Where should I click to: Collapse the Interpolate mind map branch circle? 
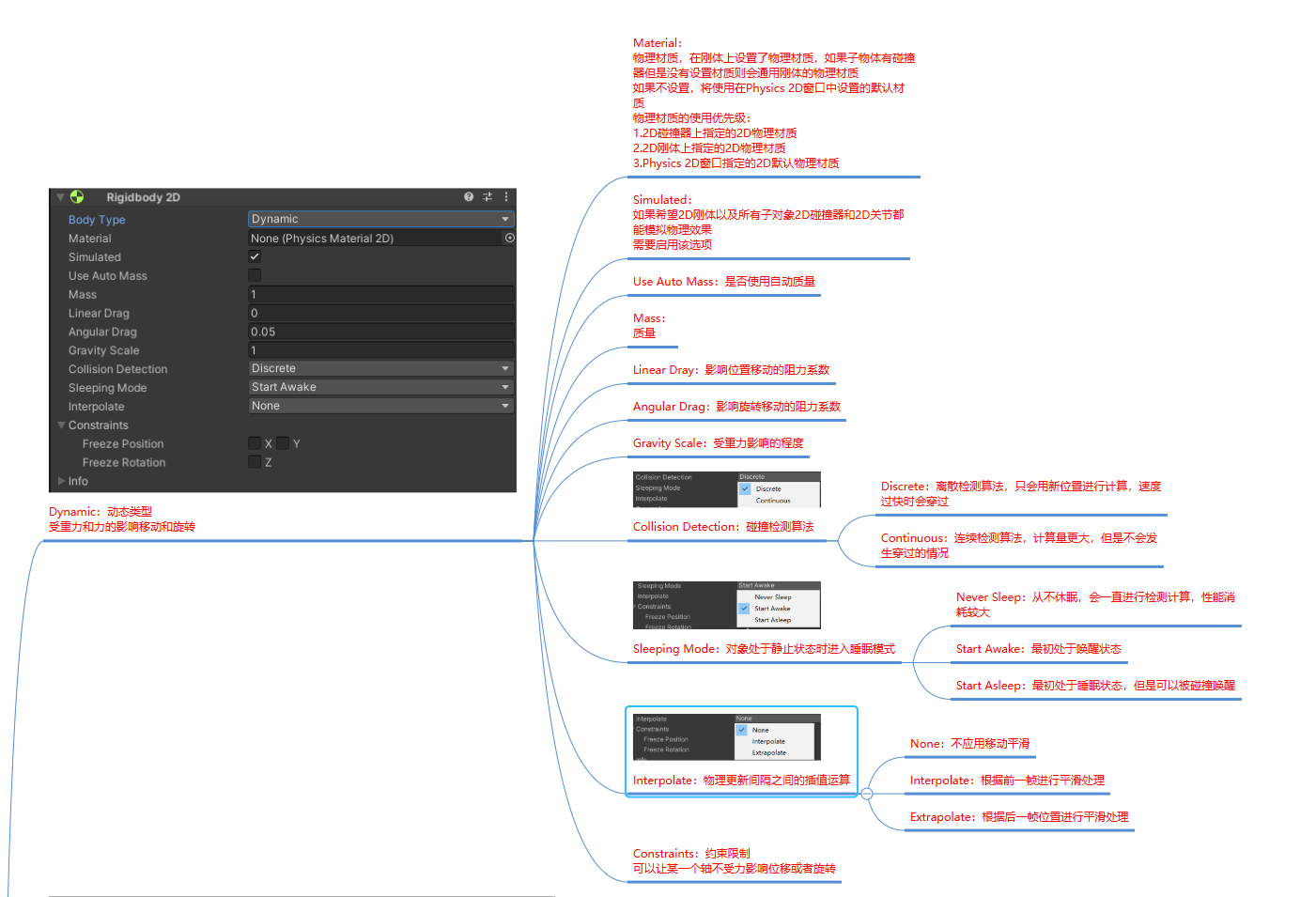click(x=867, y=794)
